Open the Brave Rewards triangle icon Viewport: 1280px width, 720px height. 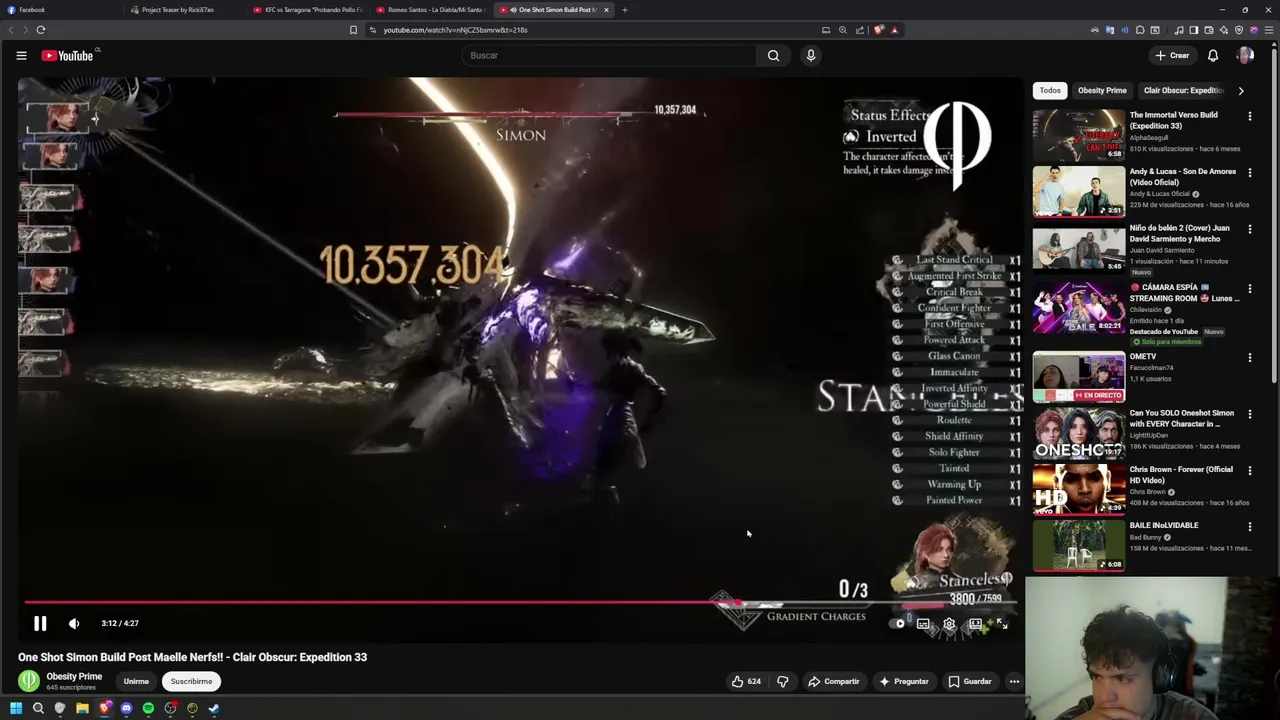(894, 30)
